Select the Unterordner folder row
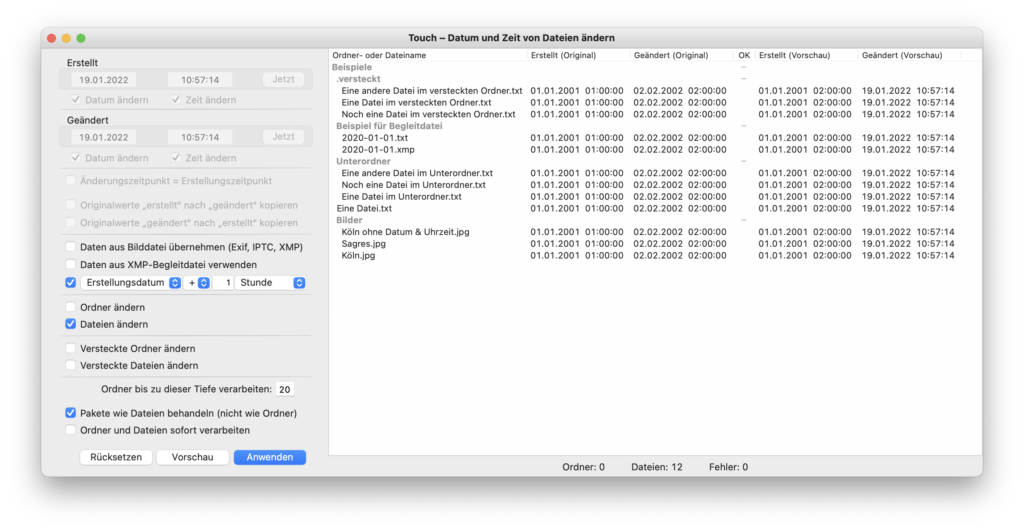The width and height of the screenshot is (1024, 531). tap(656, 161)
